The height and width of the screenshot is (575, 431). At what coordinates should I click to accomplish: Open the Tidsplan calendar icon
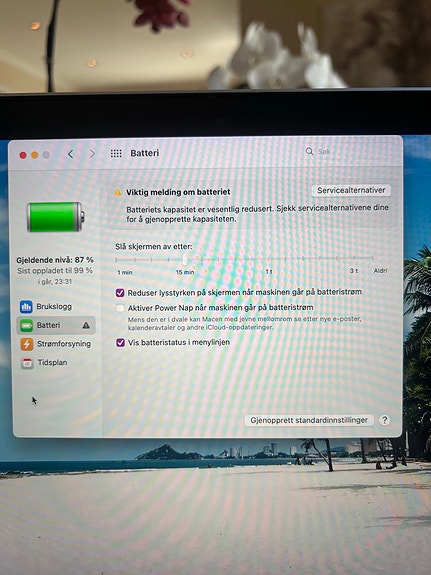[x=27, y=363]
